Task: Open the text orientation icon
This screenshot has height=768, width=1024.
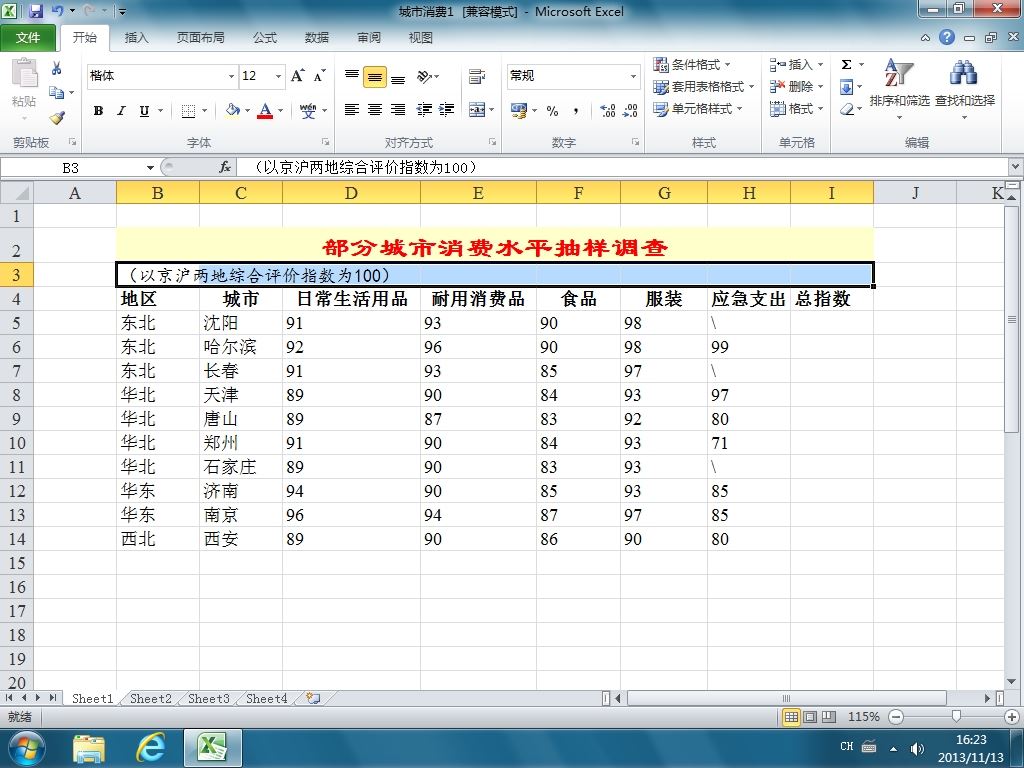Action: pyautogui.click(x=424, y=76)
